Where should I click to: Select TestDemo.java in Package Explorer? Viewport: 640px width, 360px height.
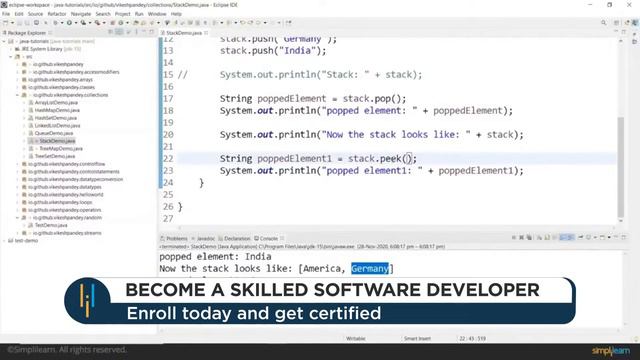tap(51, 225)
